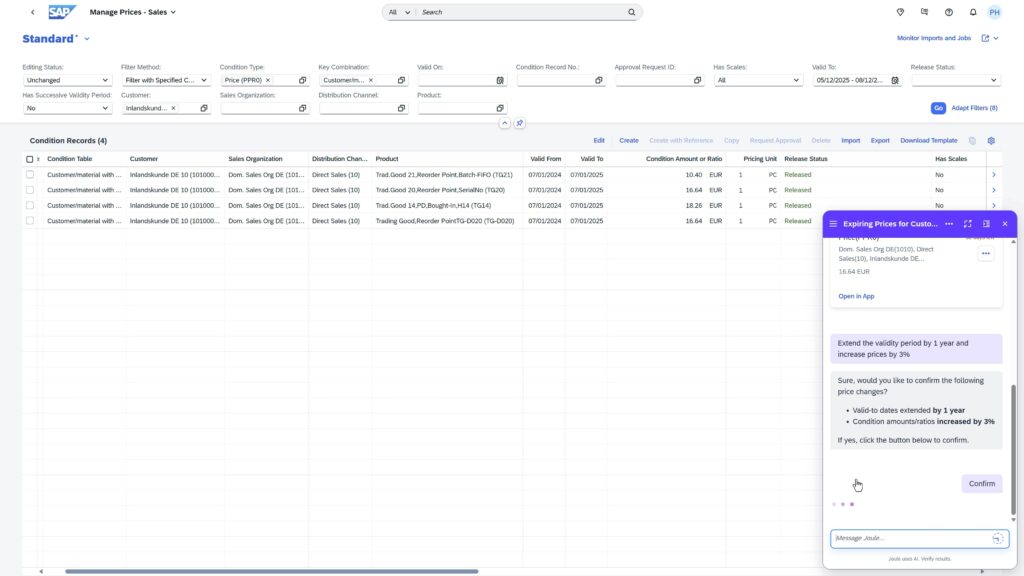Open Valid On date picker
Viewport: 1024px width, 576px height.
(x=500, y=80)
